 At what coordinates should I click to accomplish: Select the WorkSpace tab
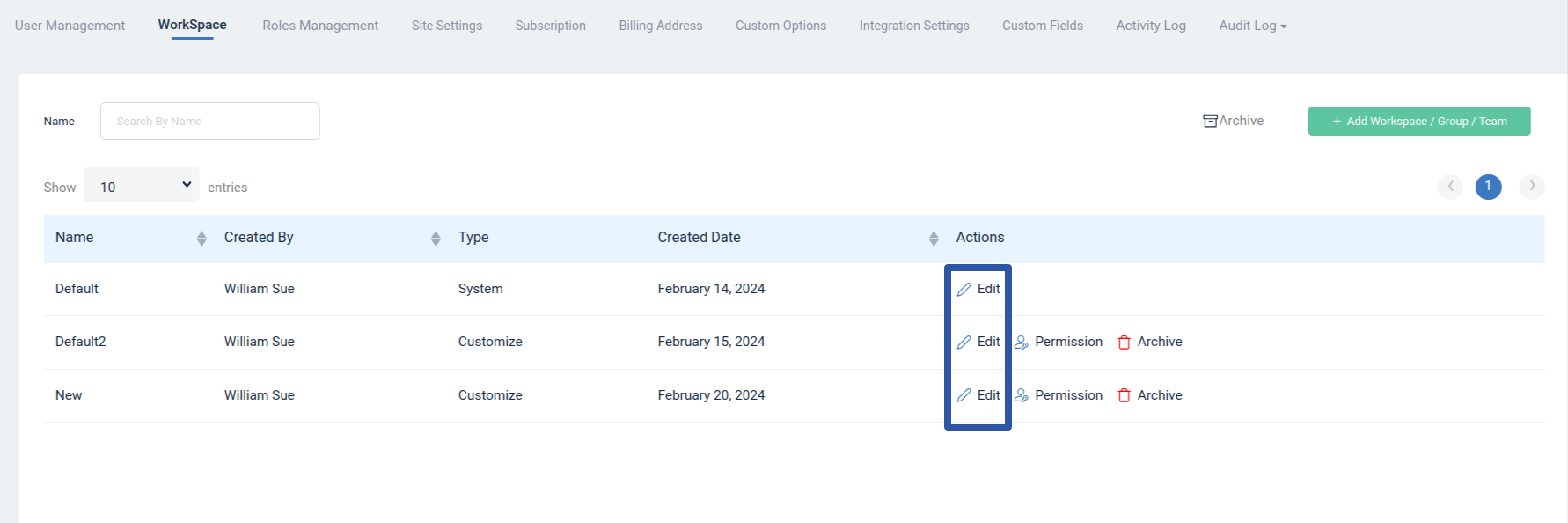point(192,25)
